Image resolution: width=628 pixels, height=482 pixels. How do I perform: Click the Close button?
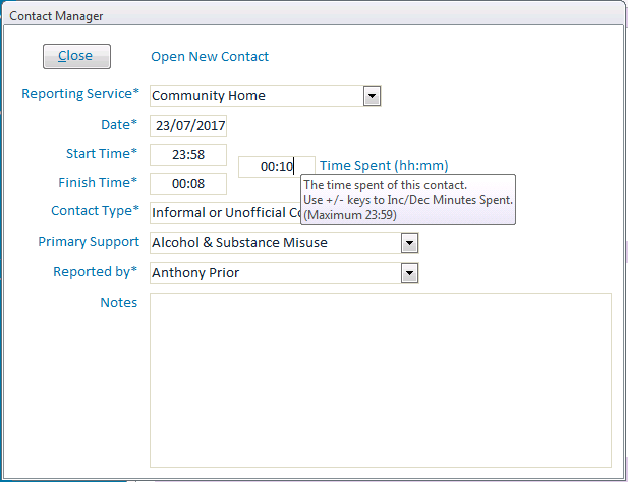point(76,56)
